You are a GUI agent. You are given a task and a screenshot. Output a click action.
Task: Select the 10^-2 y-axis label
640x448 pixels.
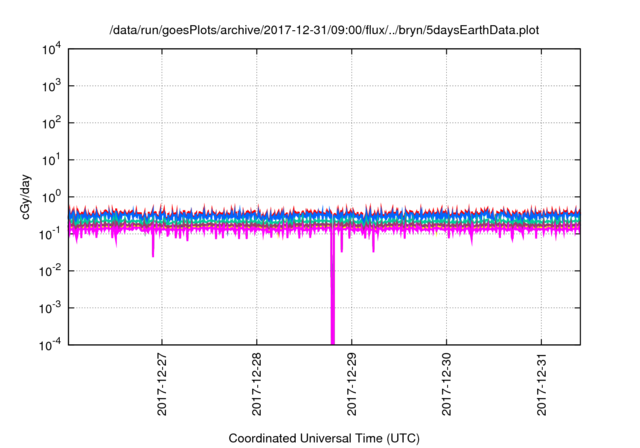click(50, 271)
